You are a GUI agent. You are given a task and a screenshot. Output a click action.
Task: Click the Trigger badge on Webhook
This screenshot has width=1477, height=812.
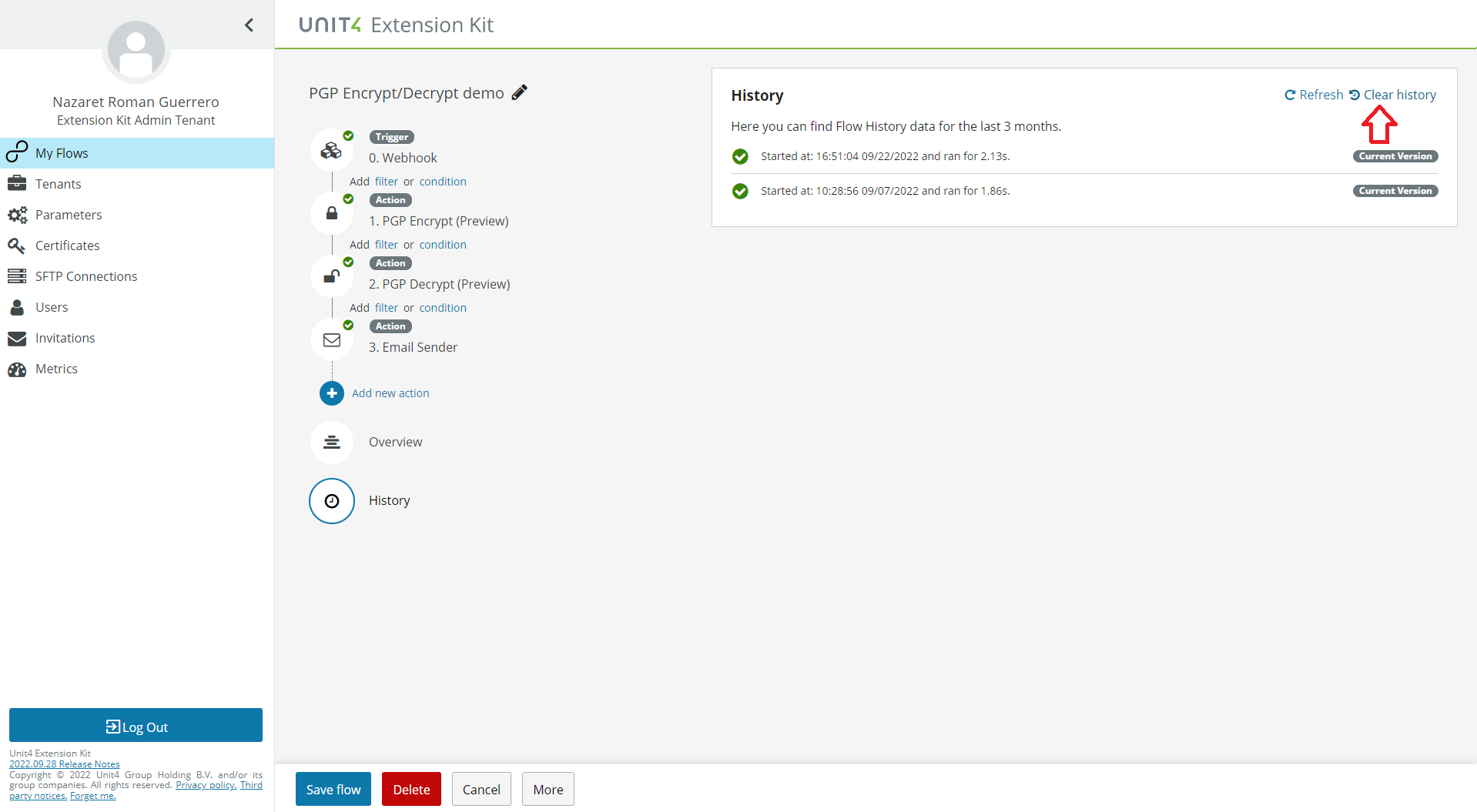point(392,137)
